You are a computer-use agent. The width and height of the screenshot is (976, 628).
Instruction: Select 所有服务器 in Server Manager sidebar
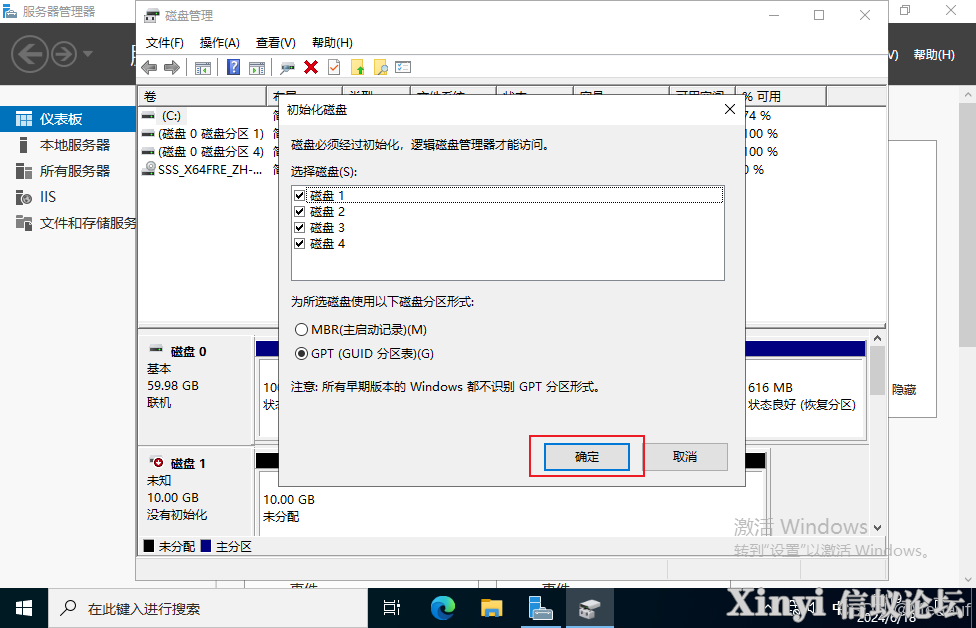point(68,171)
